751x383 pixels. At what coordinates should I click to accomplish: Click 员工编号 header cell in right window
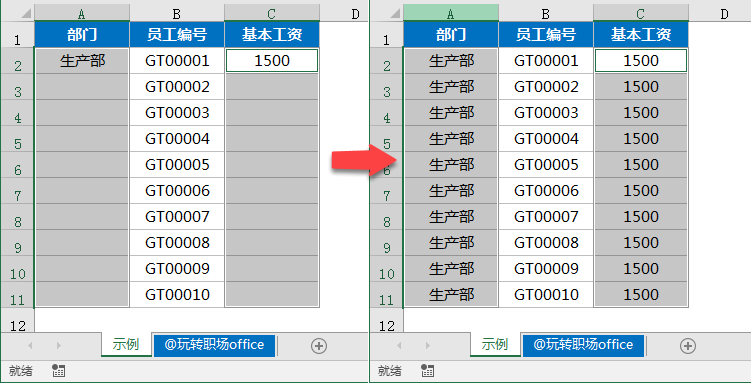(546, 34)
